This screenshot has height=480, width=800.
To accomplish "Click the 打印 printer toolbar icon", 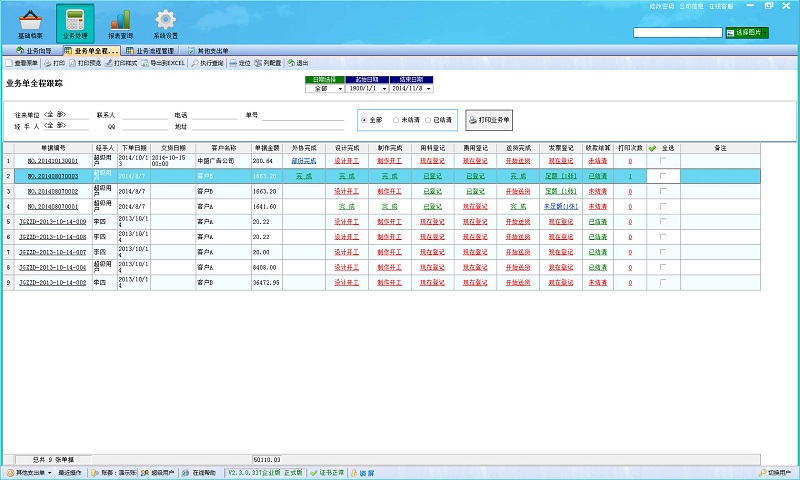I will 54,62.
